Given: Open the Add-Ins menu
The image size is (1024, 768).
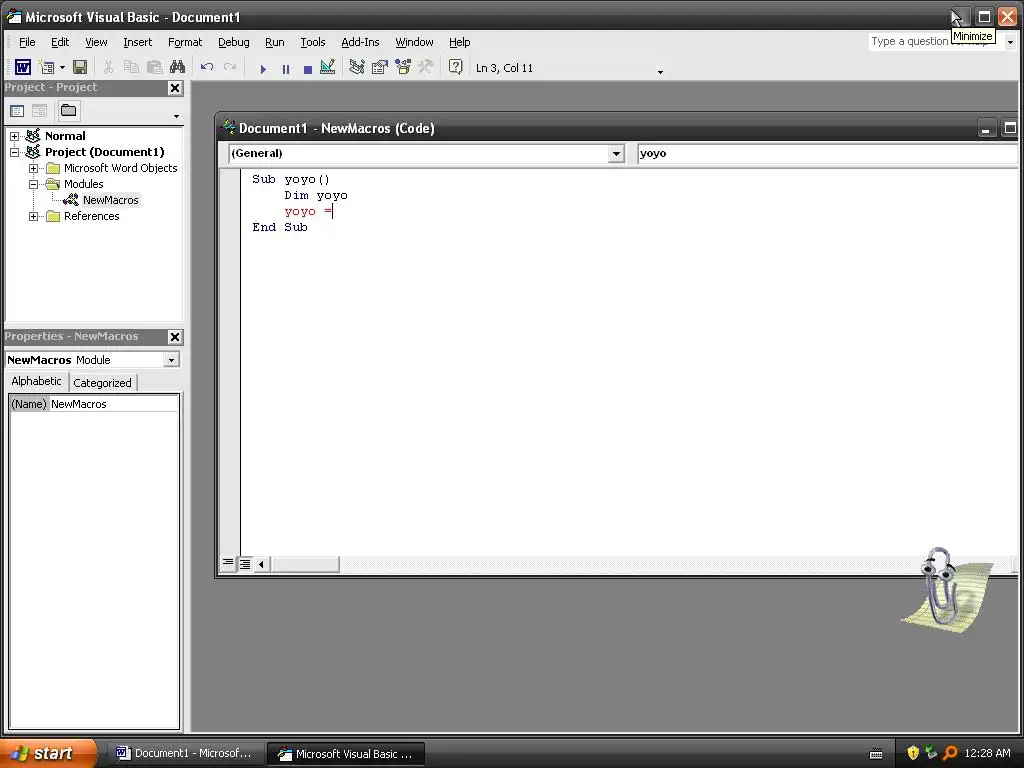Looking at the screenshot, I should click(x=360, y=42).
